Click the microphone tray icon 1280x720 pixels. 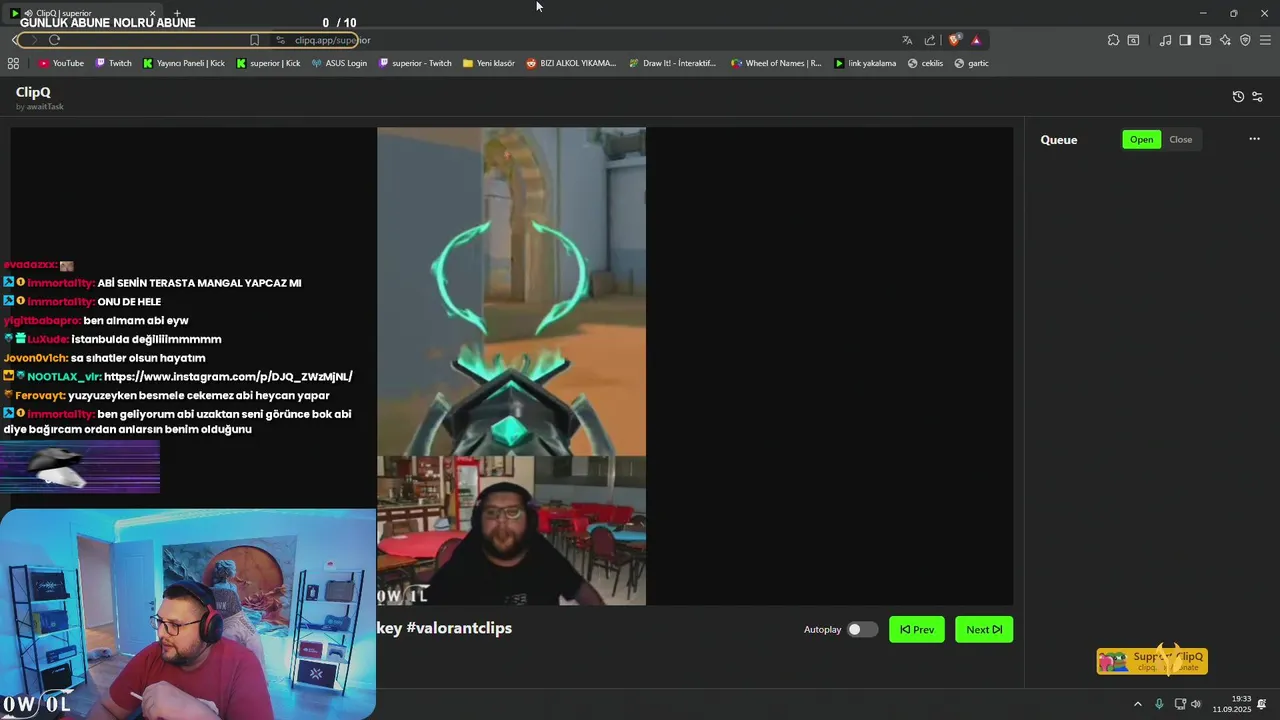(1159, 704)
